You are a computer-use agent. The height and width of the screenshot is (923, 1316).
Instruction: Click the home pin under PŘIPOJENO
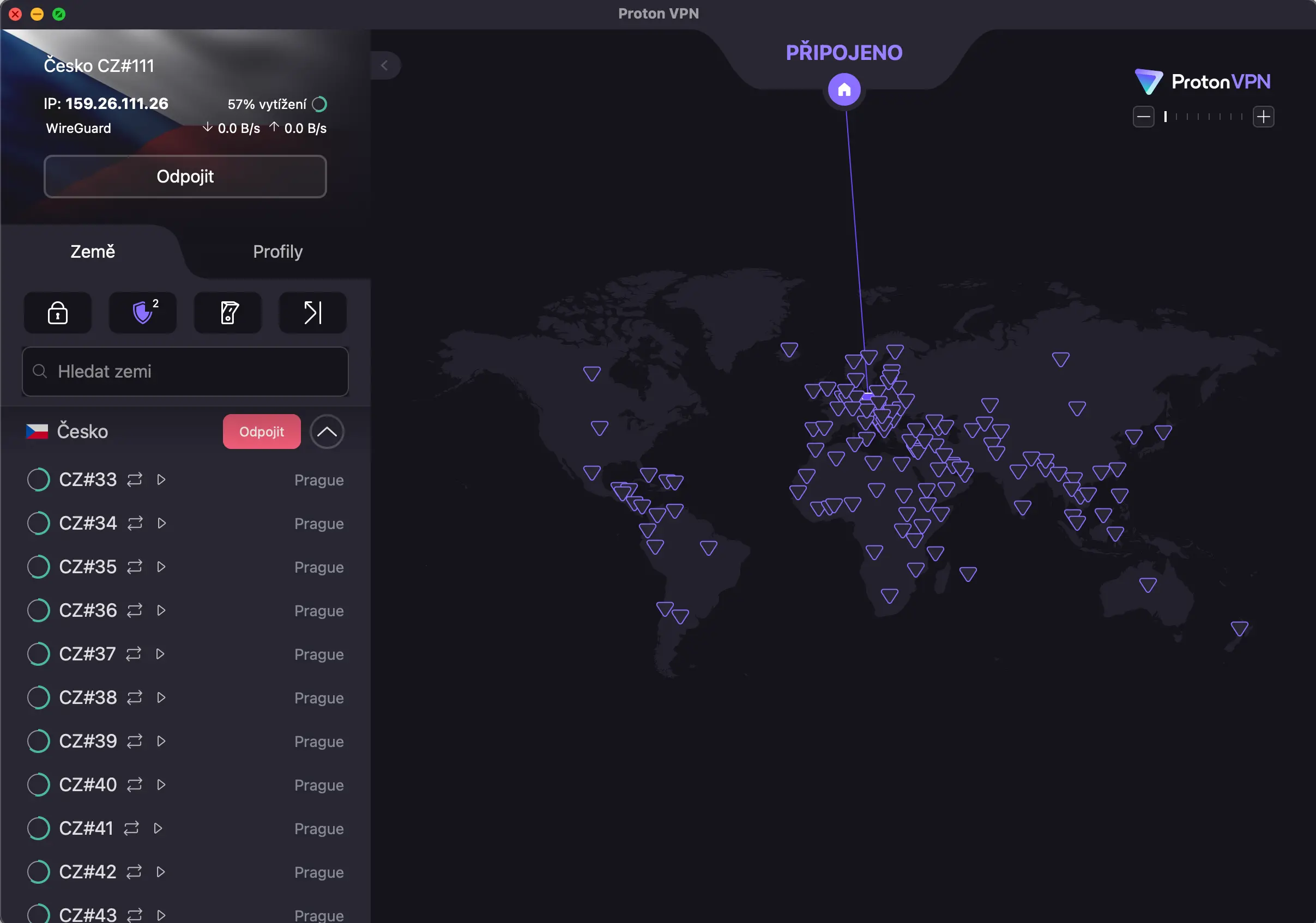(844, 89)
